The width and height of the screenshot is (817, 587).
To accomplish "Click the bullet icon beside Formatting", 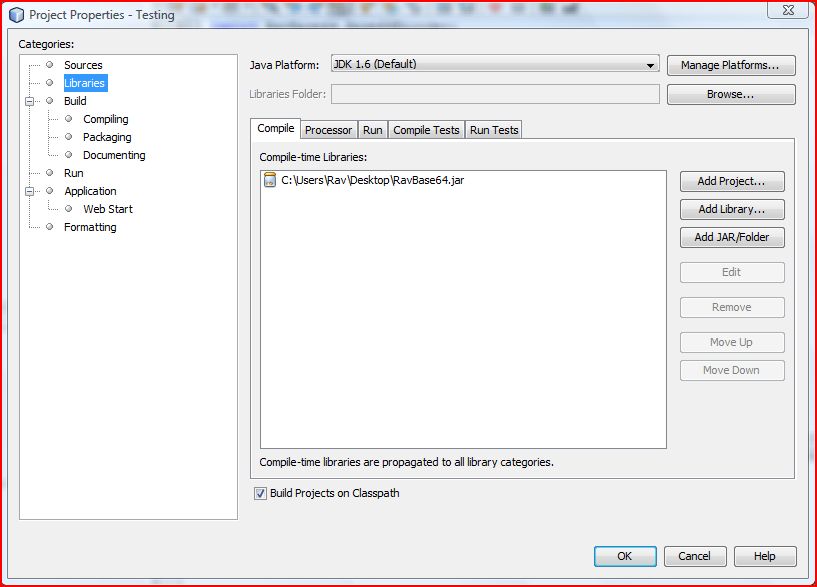I will click(49, 227).
